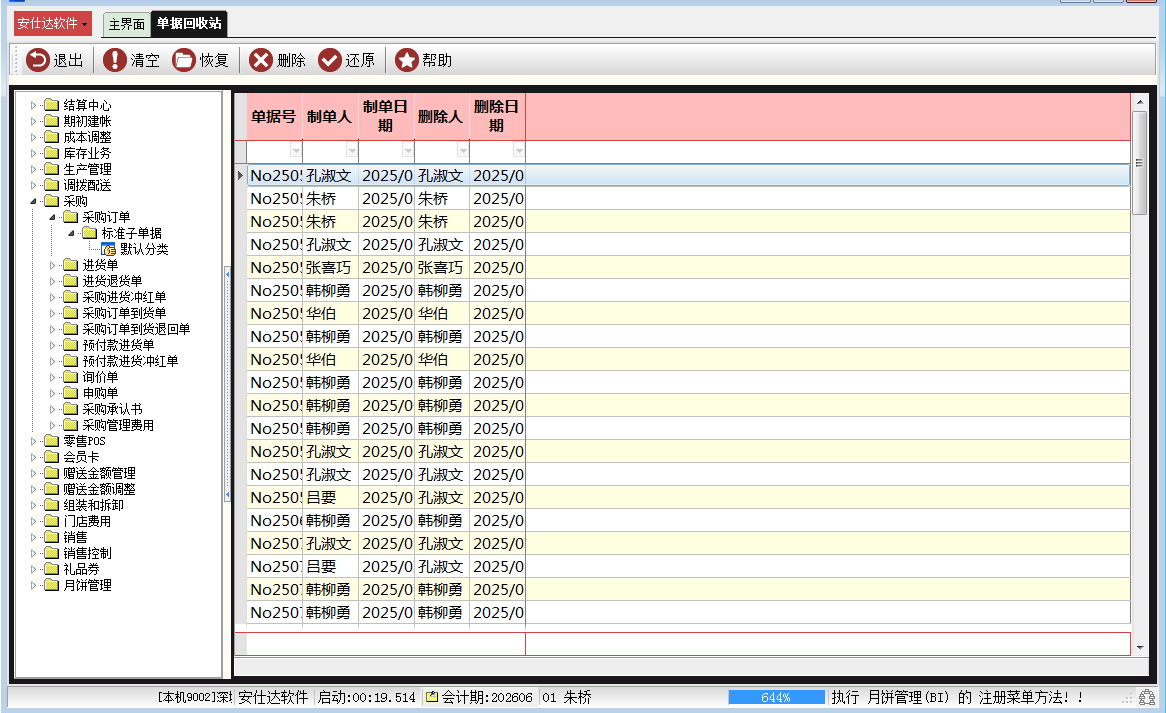The image size is (1166, 713).
Task: Open the 删除人 column filter dropdown
Action: [x=463, y=151]
